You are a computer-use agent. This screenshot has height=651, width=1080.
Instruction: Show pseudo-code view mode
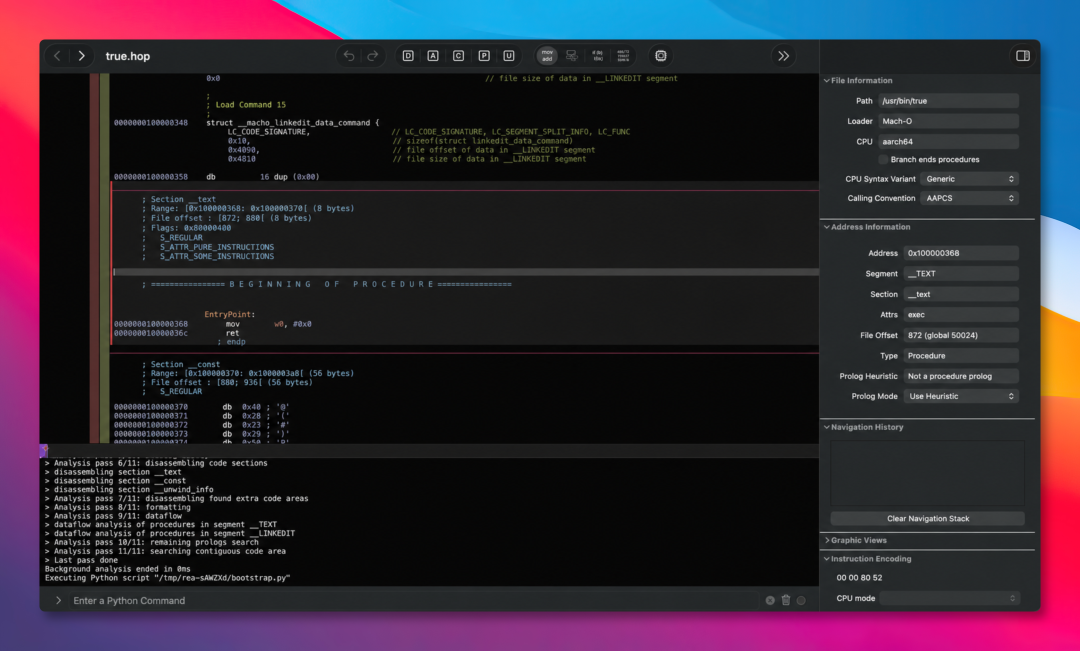click(597, 56)
